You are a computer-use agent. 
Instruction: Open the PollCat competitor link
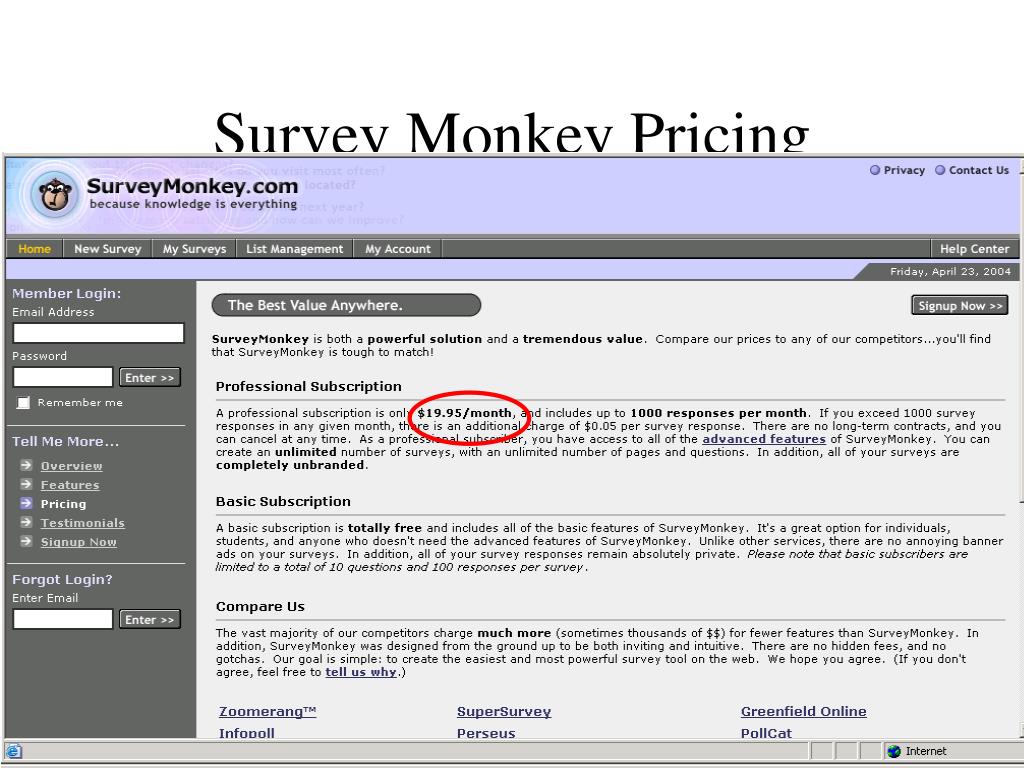pyautogui.click(x=766, y=733)
